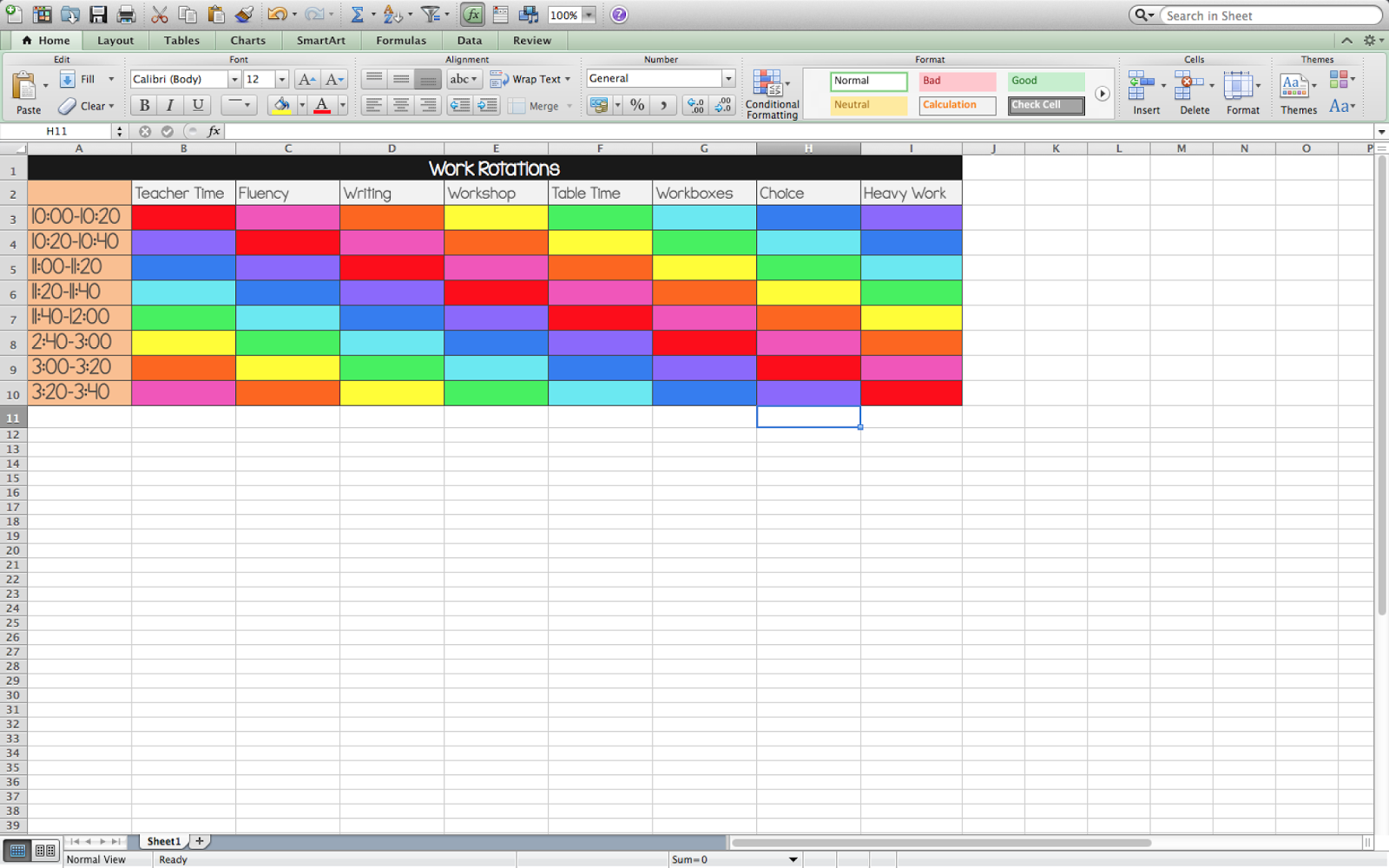Create a new workbook from toolbar
Screen dimensions: 1389x868
14,15
